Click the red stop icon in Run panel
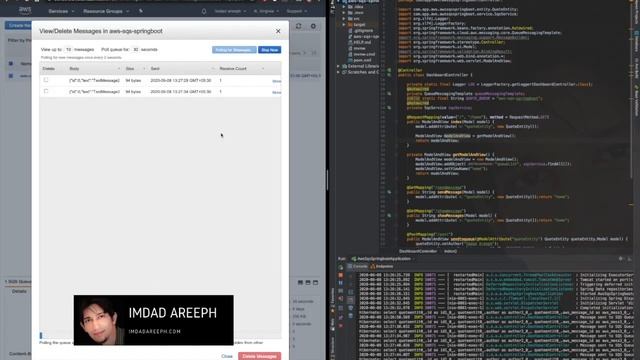Image resolution: width=640 pixels, height=360 pixels. [341, 276]
